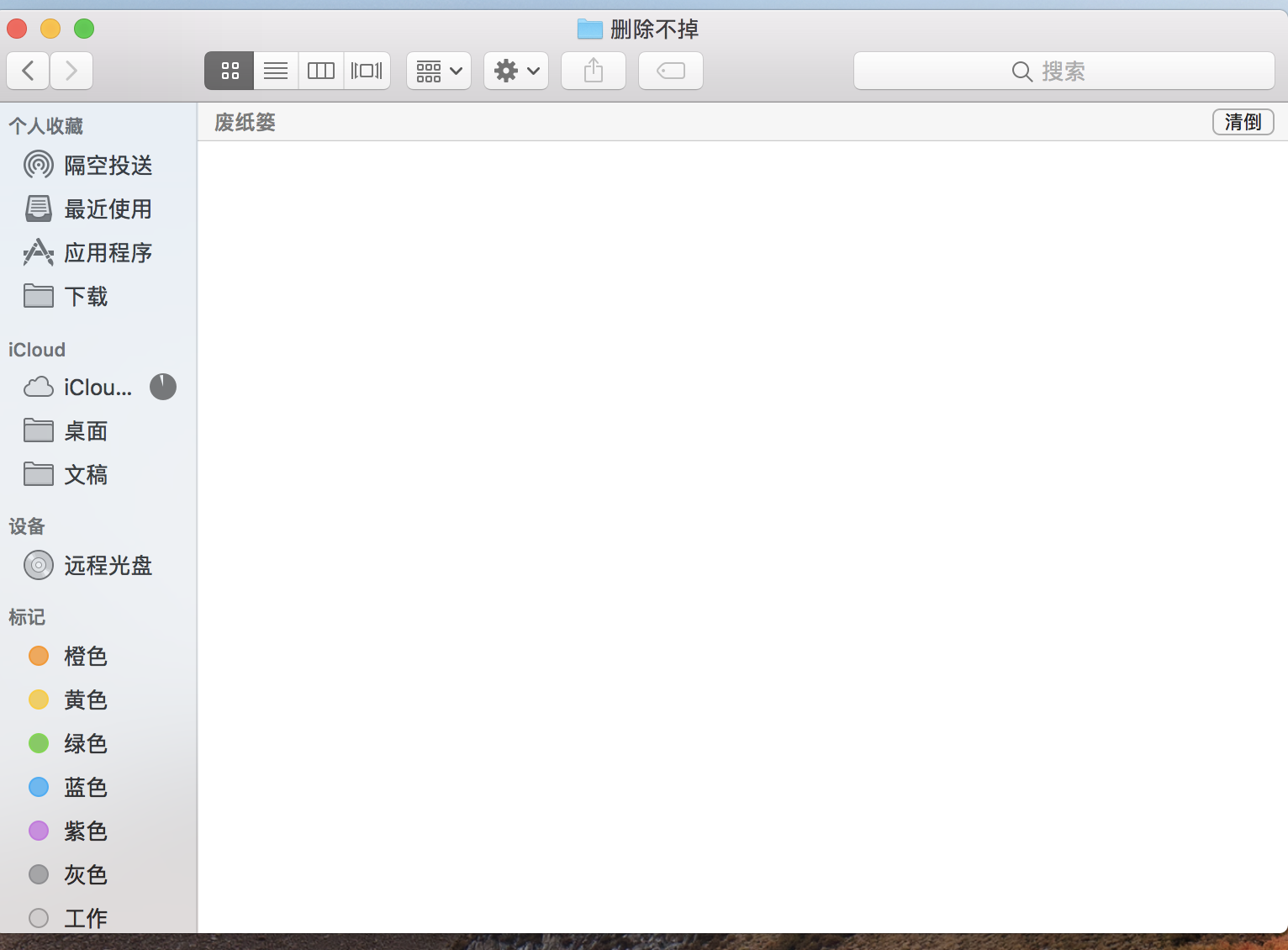
Task: Select 最近使用 in the sidebar
Action: click(x=108, y=209)
